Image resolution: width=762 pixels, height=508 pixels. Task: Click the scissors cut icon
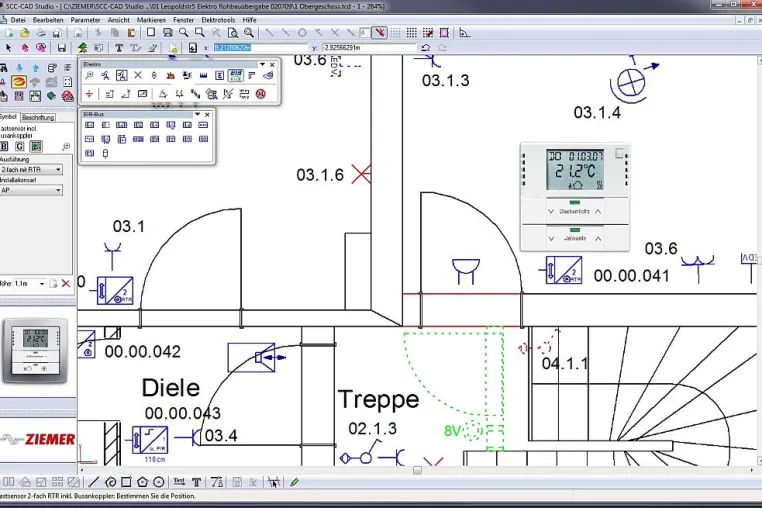click(98, 33)
